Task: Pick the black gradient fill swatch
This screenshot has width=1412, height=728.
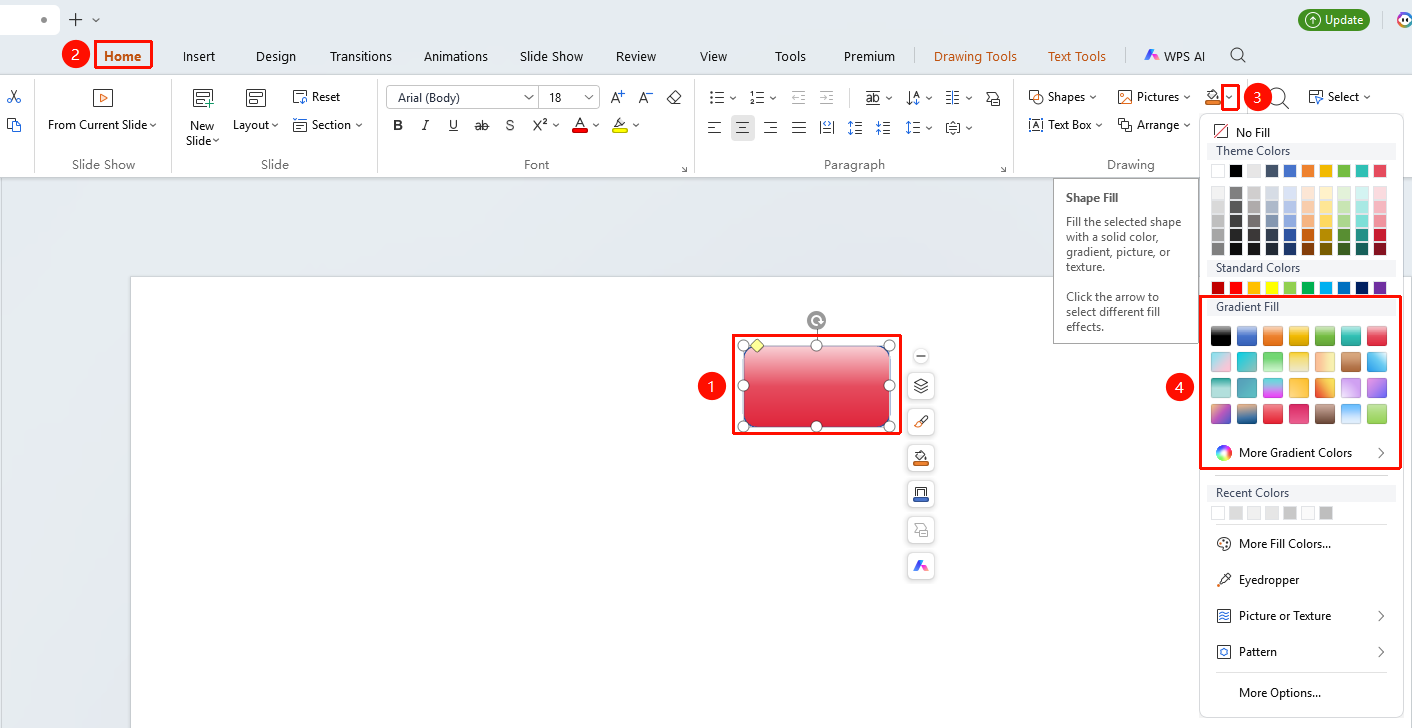Action: click(x=1220, y=336)
